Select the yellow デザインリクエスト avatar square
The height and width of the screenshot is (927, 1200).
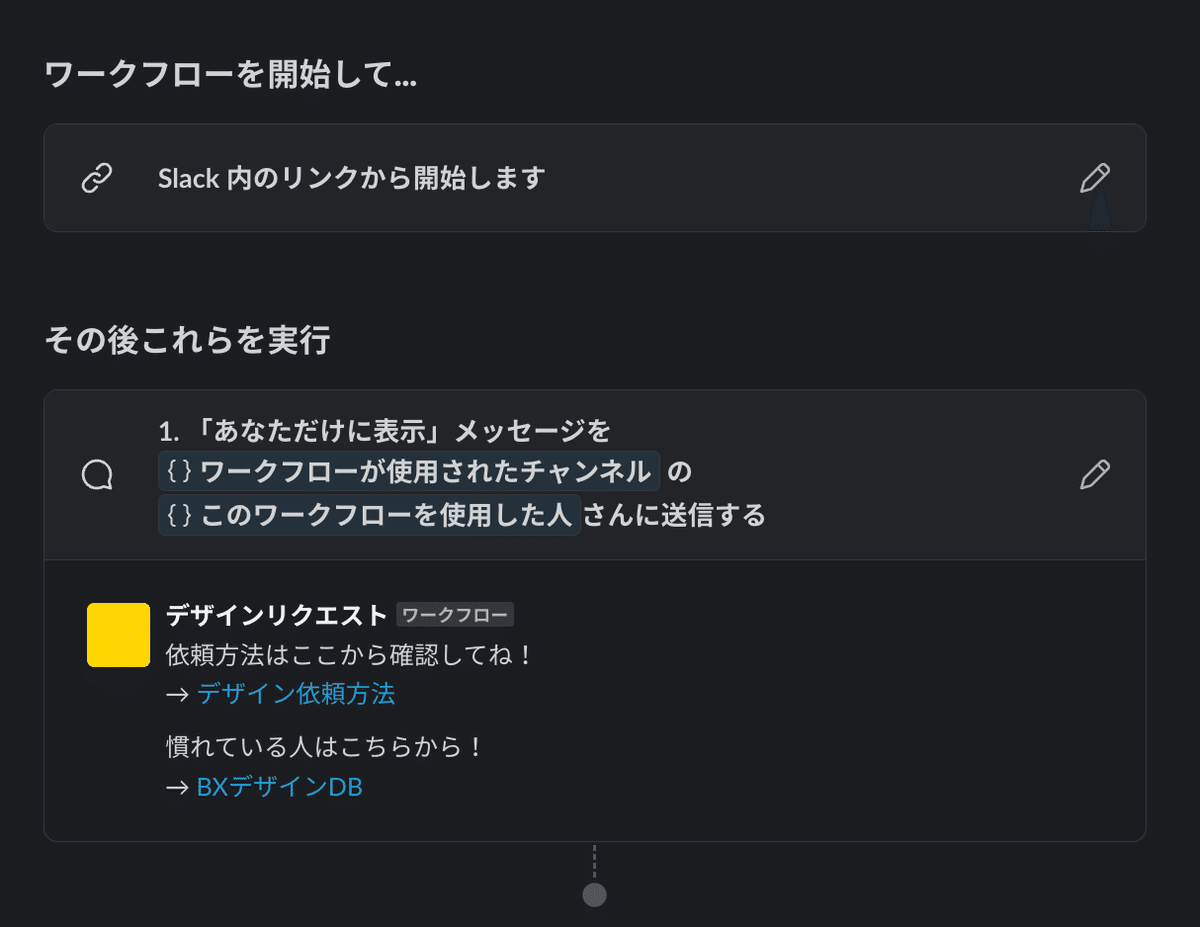118,635
